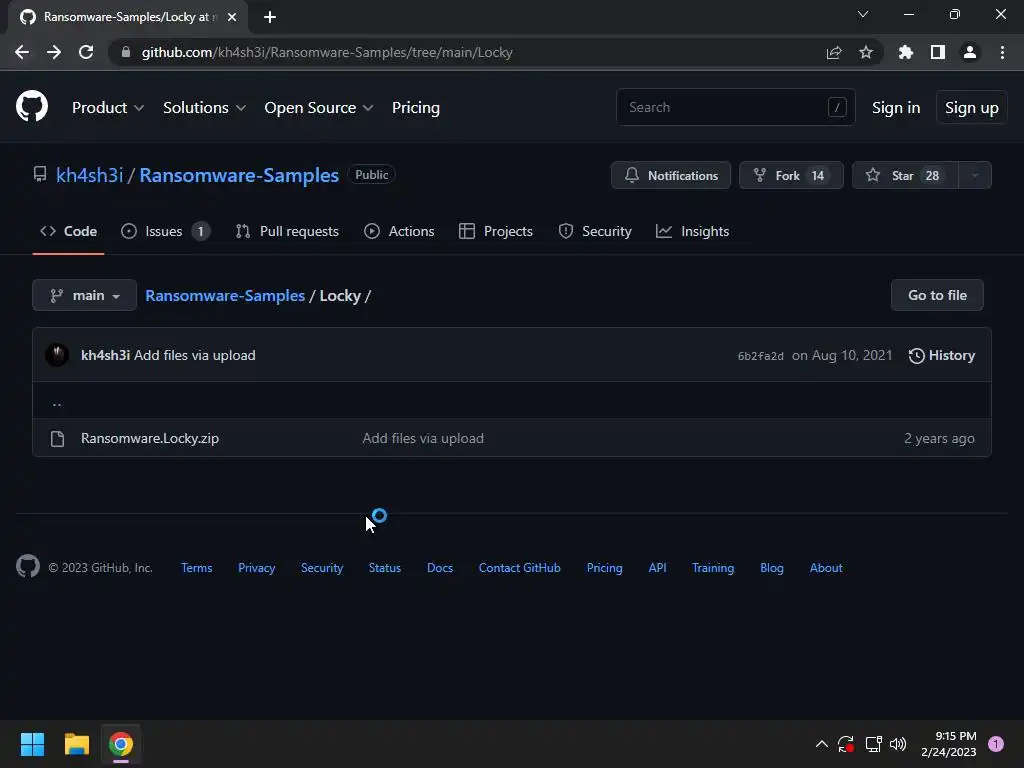Expand the Product menu
1024x768 pixels.
pyautogui.click(x=108, y=108)
